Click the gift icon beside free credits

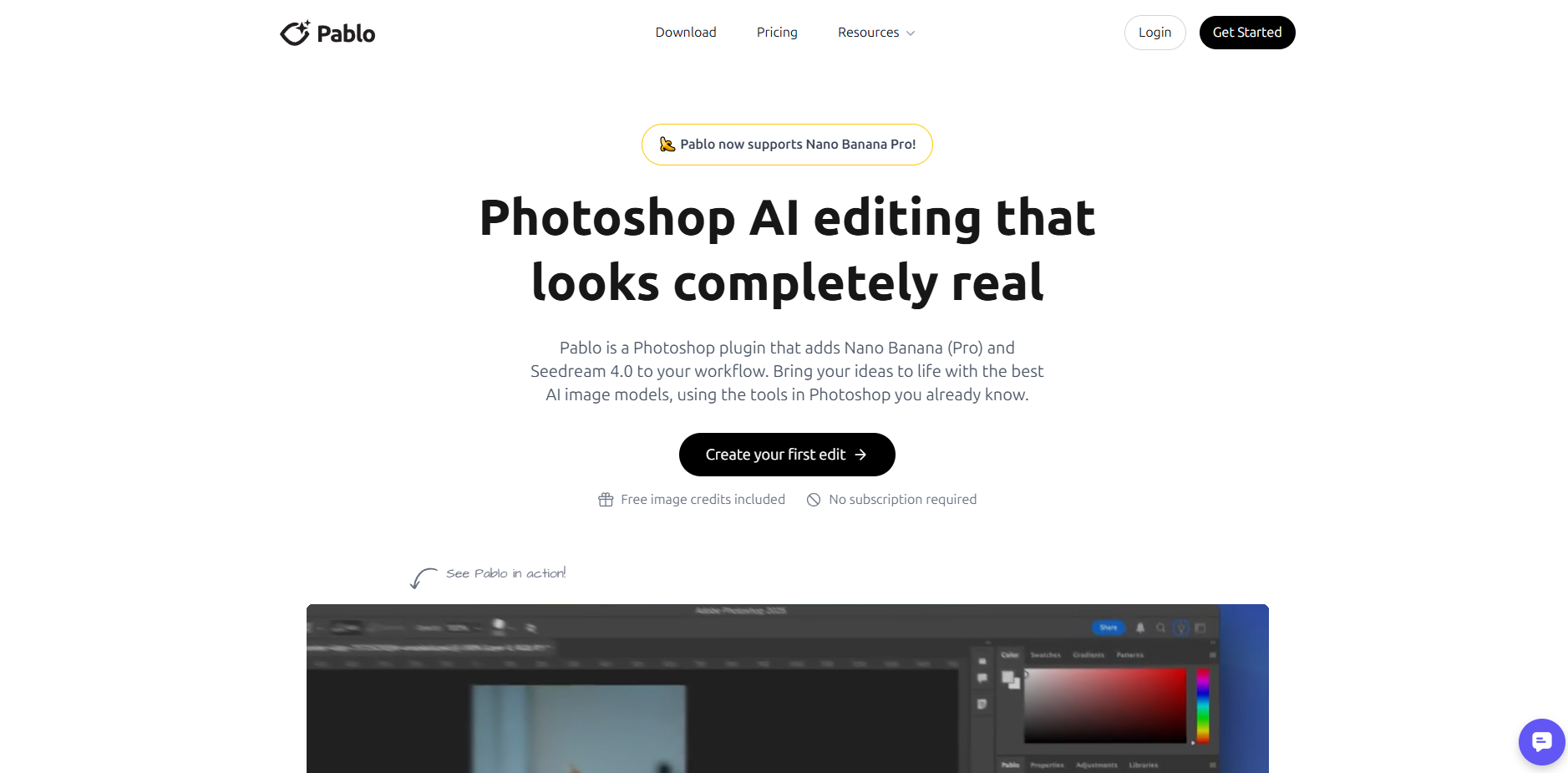point(606,500)
